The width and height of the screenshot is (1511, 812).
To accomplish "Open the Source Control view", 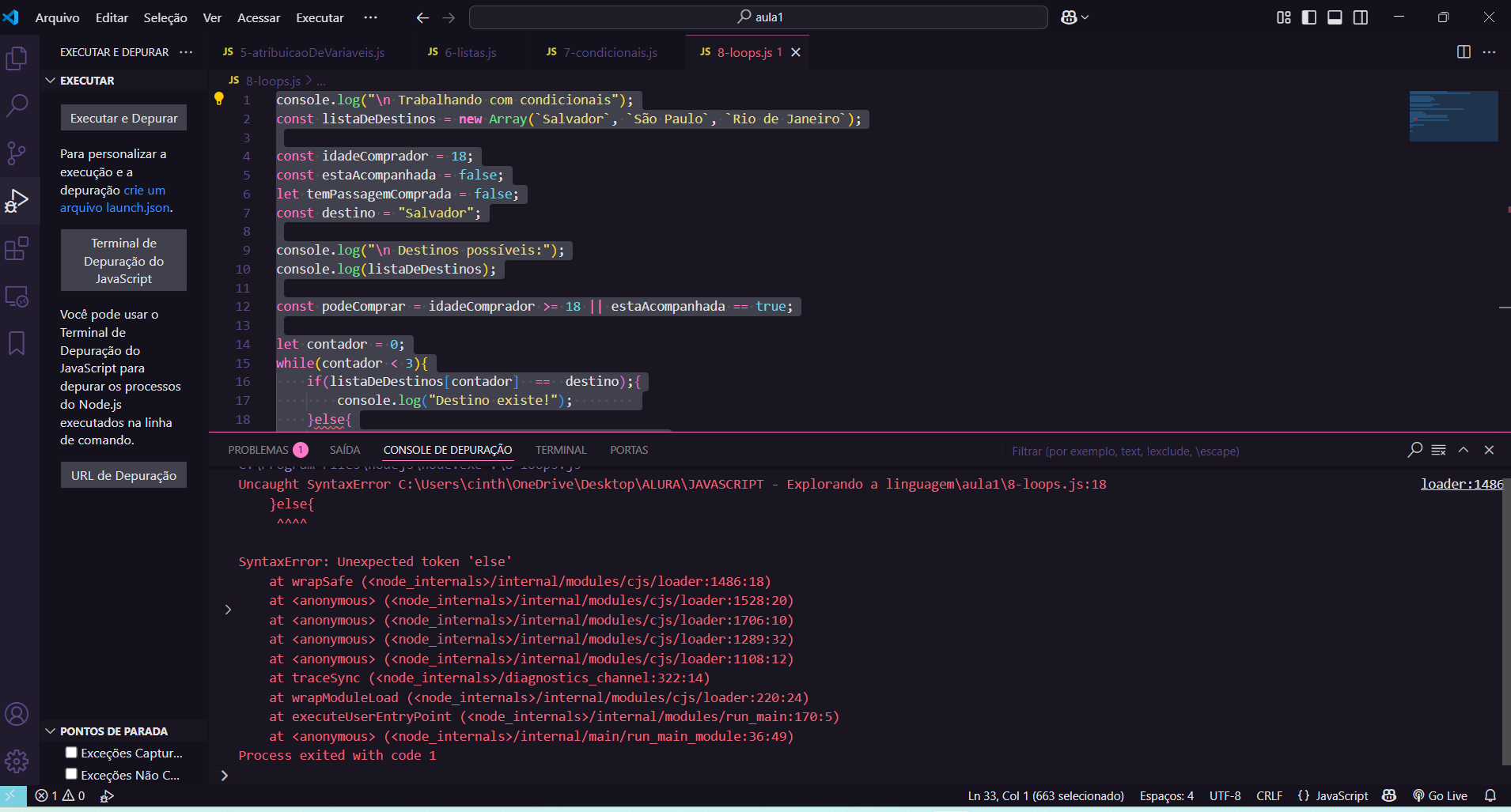I will (x=17, y=153).
